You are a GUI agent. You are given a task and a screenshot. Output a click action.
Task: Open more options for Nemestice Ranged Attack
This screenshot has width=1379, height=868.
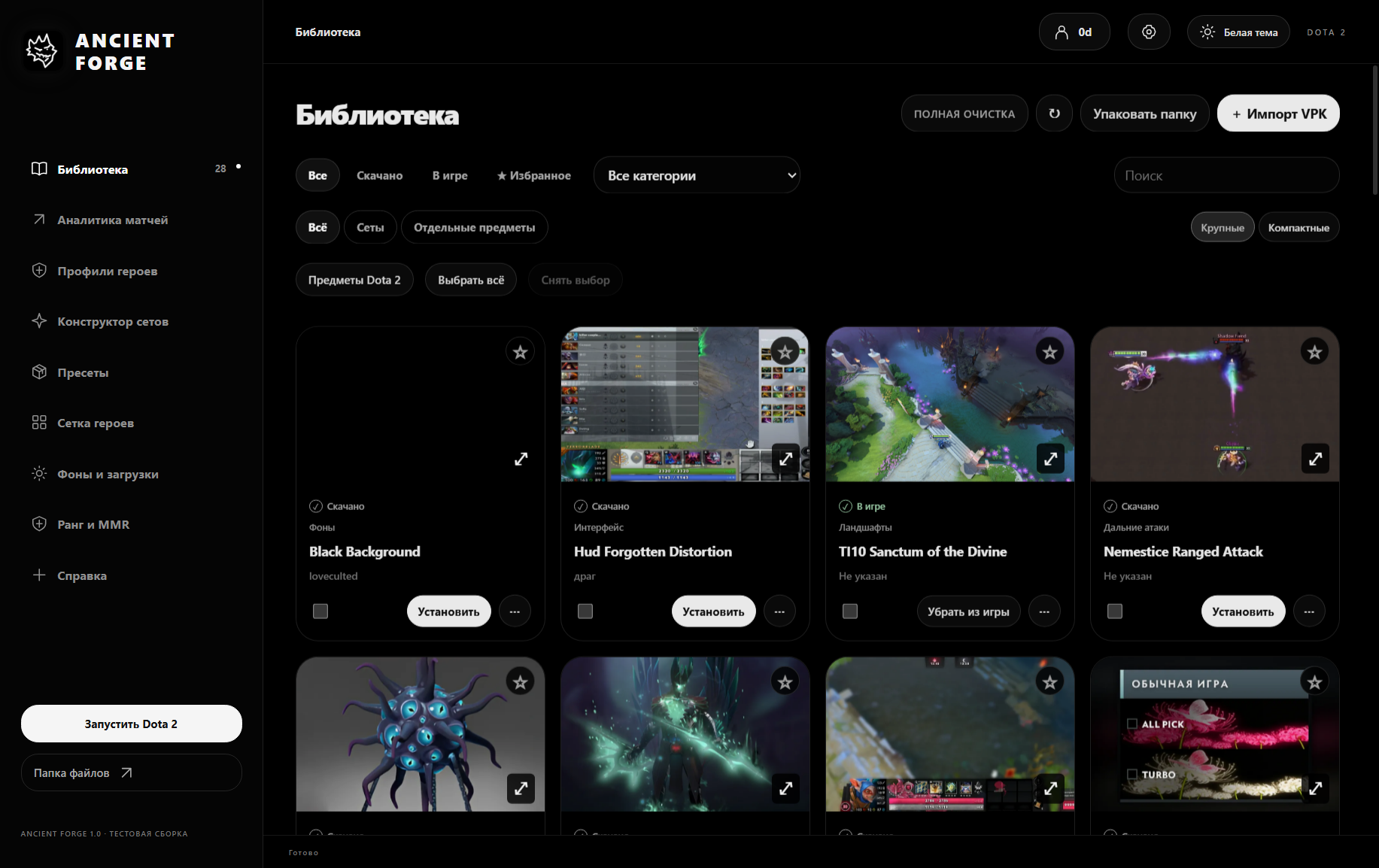click(1309, 612)
